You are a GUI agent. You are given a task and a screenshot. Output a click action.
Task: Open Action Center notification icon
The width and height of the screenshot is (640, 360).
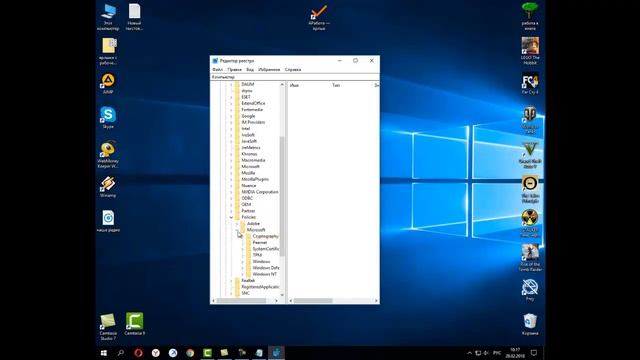[x=533, y=353]
